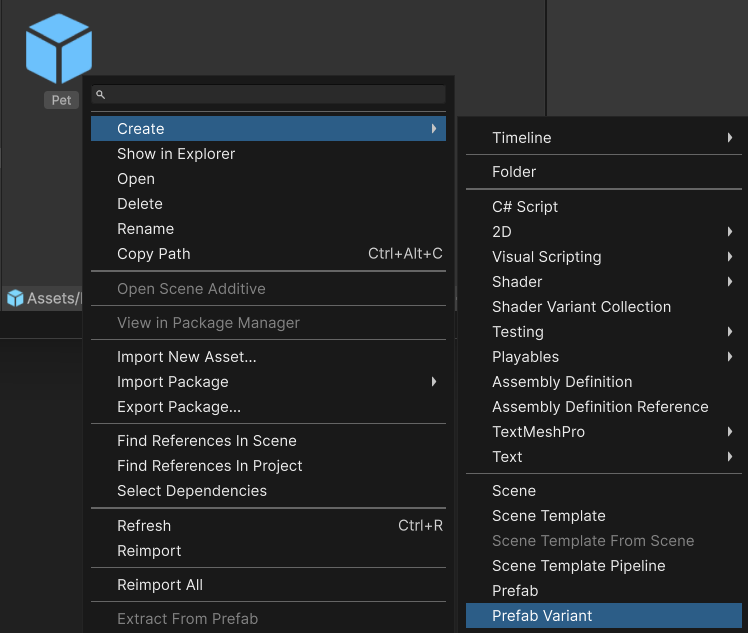Select Find References In Scene
Image resolution: width=748 pixels, height=633 pixels.
click(x=268, y=441)
